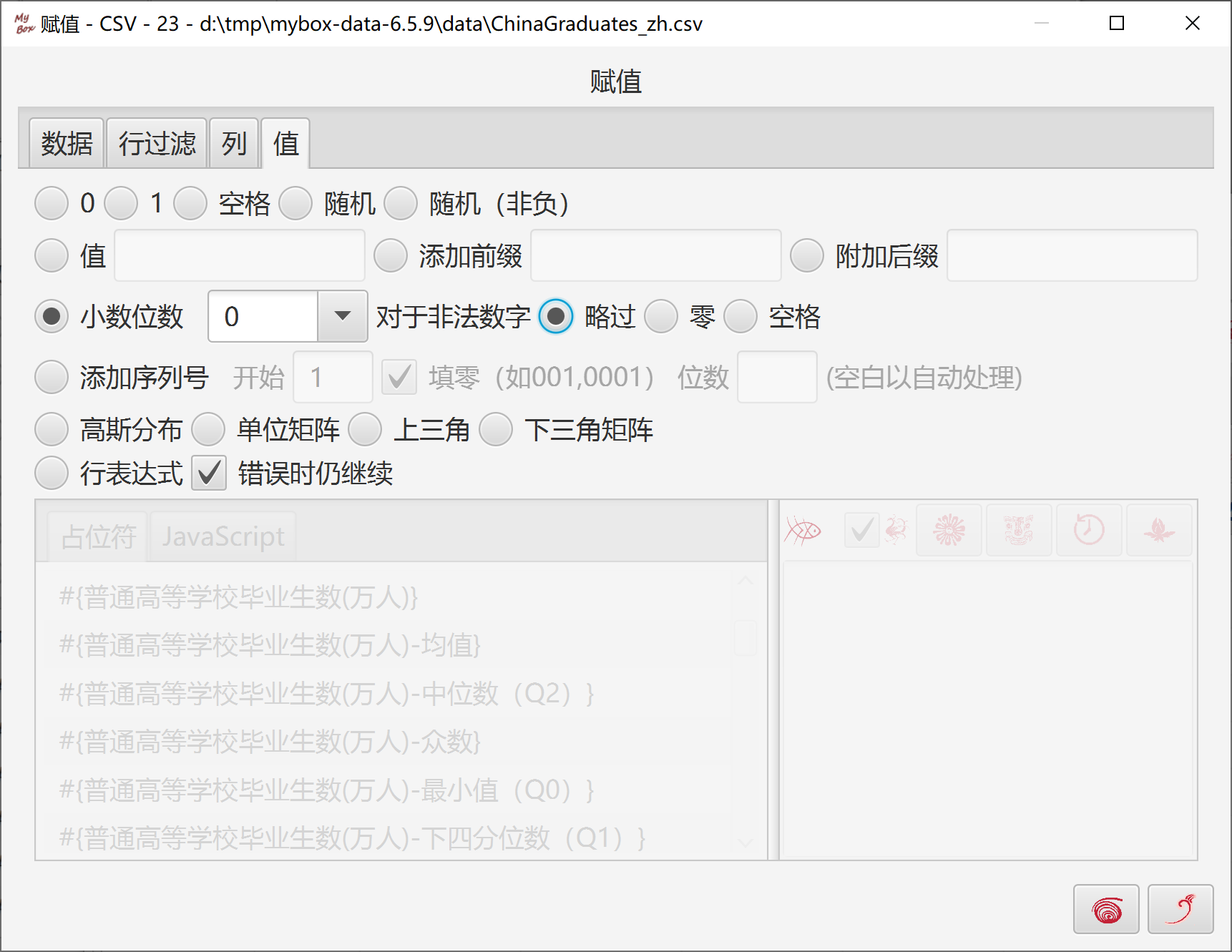
Task: Select placeholder #{普通高等学校毕业生数(万人)}
Action: [386, 597]
